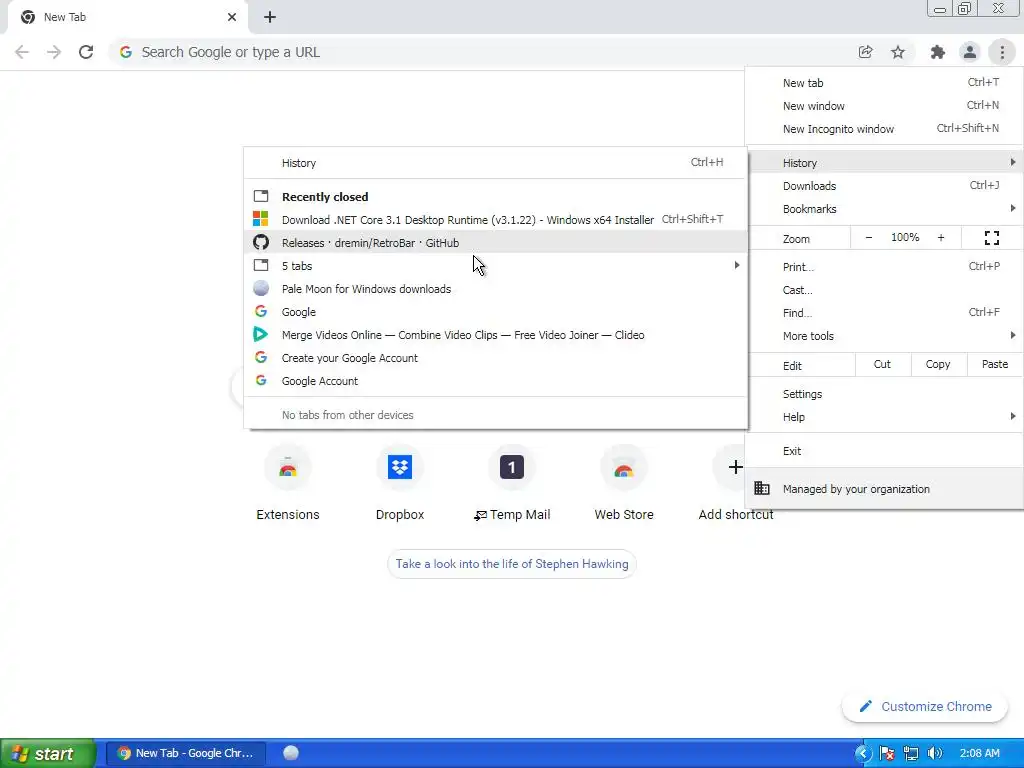Click the three-dot Chrome menu button
This screenshot has width=1024, height=768.
(1002, 52)
